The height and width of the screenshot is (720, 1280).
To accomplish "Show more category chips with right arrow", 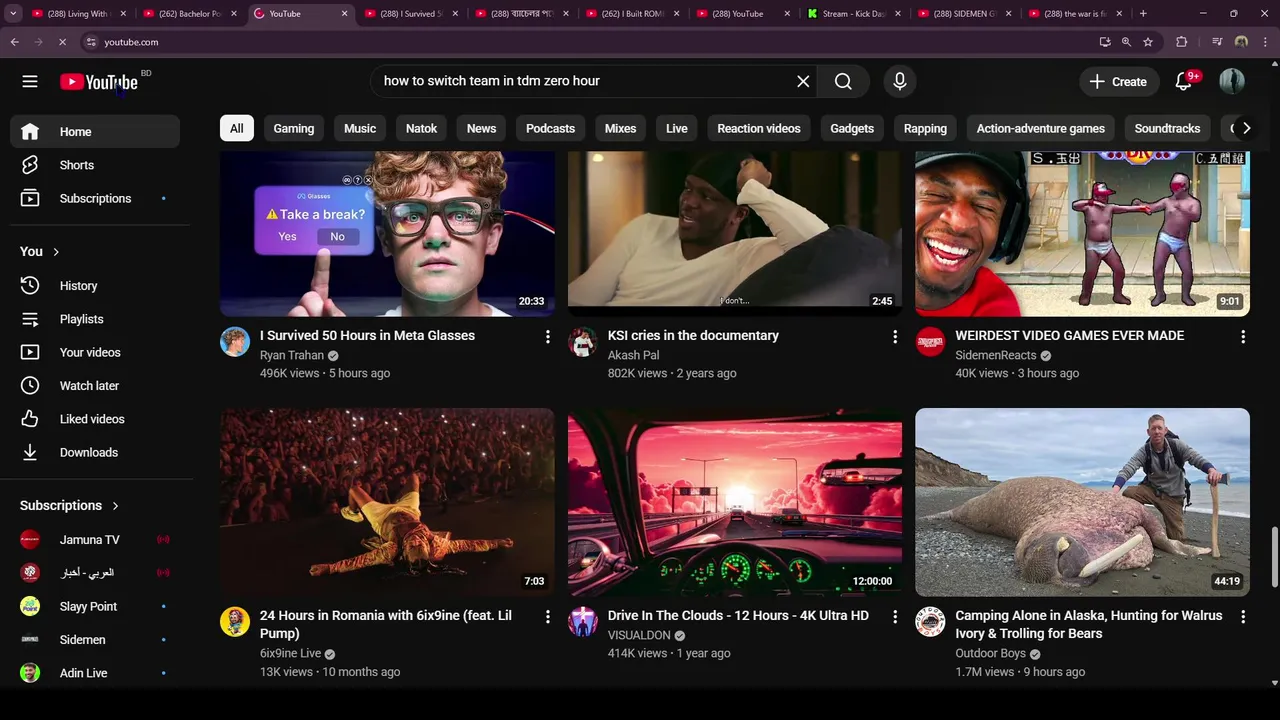I will tap(1246, 128).
